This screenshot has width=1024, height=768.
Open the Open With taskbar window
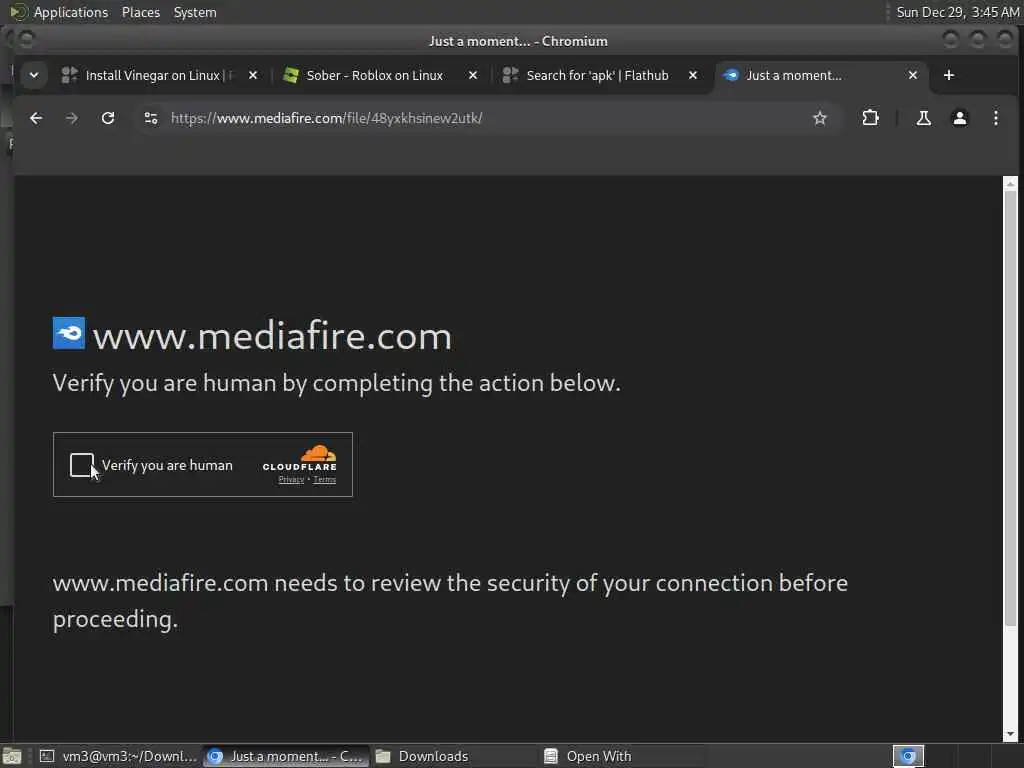click(x=622, y=756)
